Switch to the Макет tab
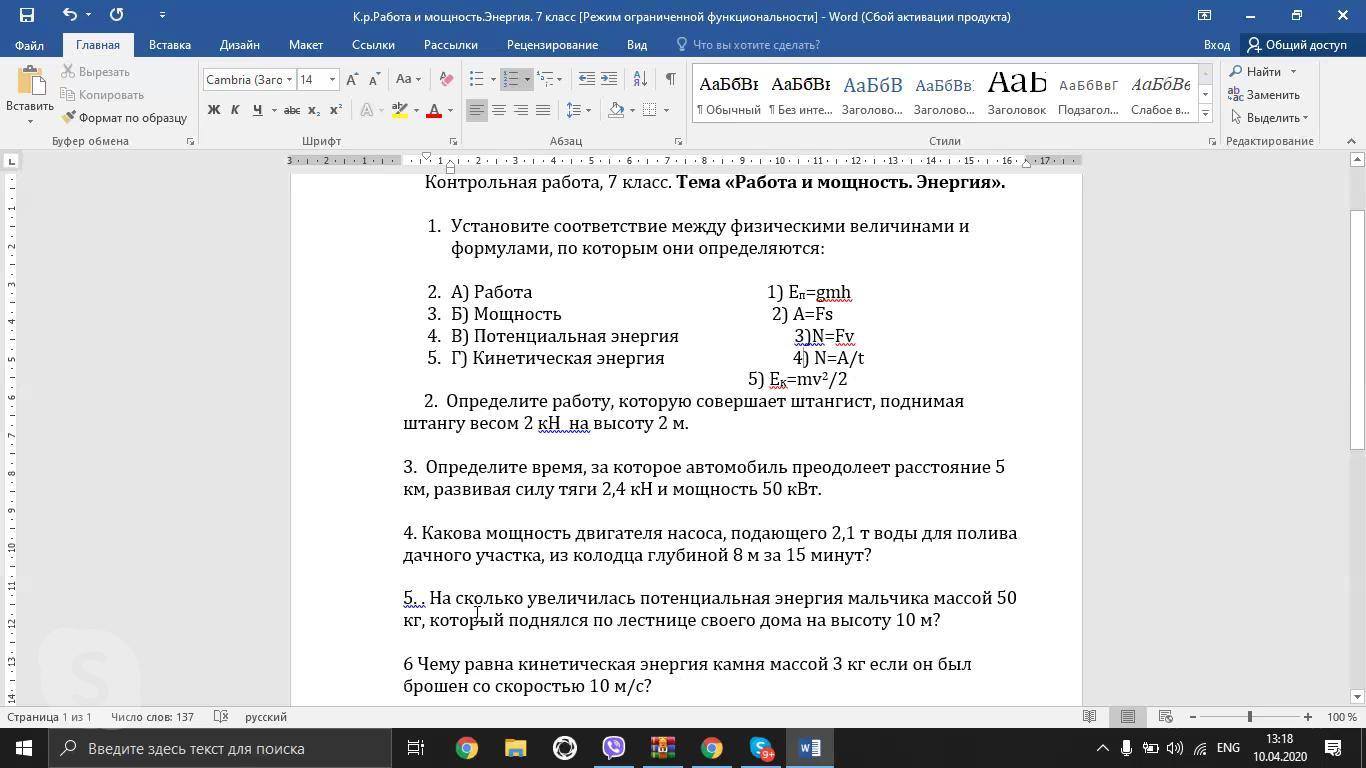The width and height of the screenshot is (1366, 768). [x=306, y=44]
